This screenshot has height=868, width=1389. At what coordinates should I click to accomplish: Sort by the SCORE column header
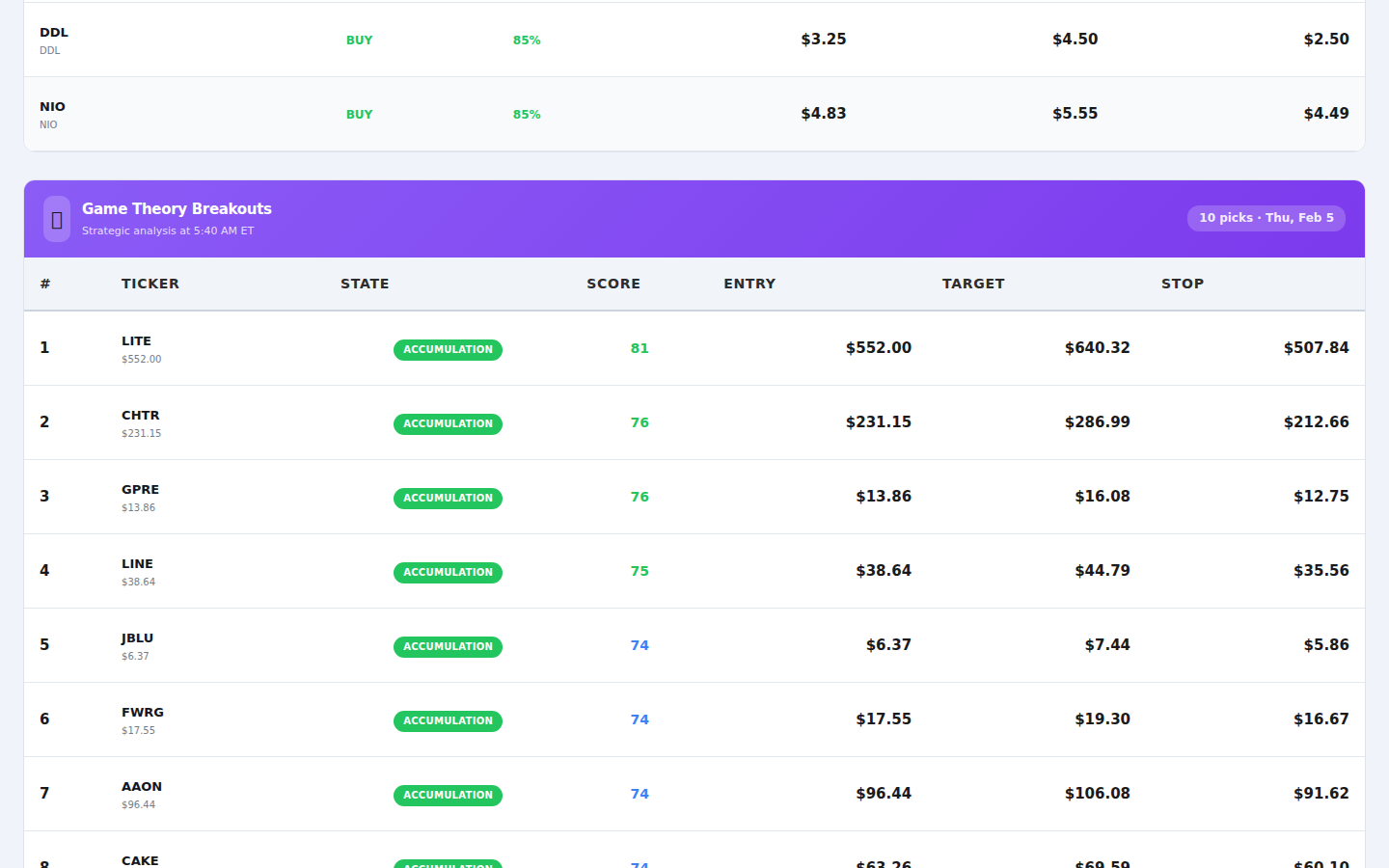pos(613,284)
